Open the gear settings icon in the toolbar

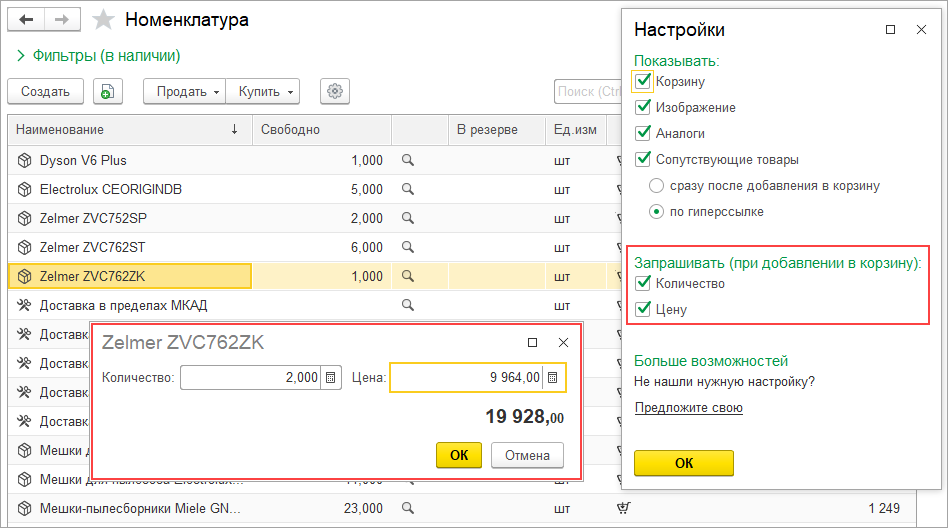[335, 91]
